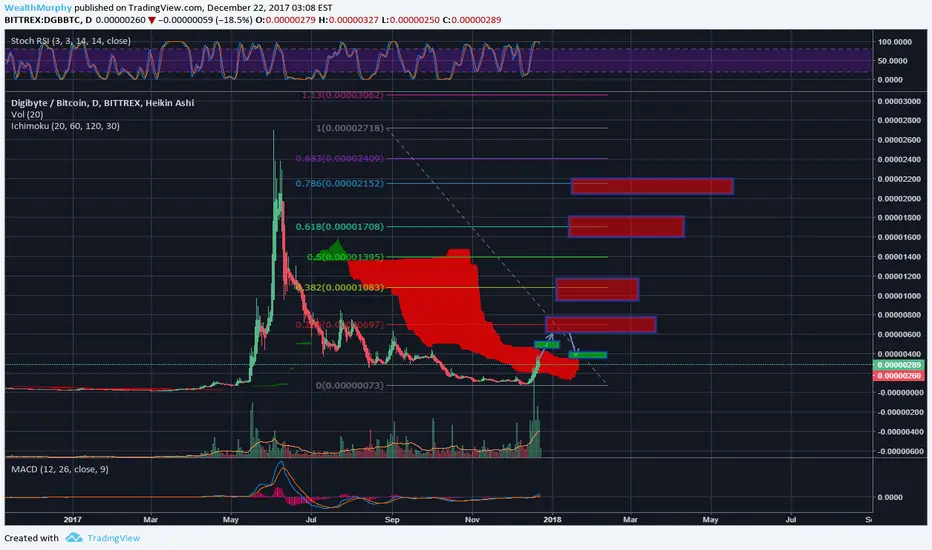Open the TradingView link at bottom
The height and width of the screenshot is (550, 932).
(114, 538)
